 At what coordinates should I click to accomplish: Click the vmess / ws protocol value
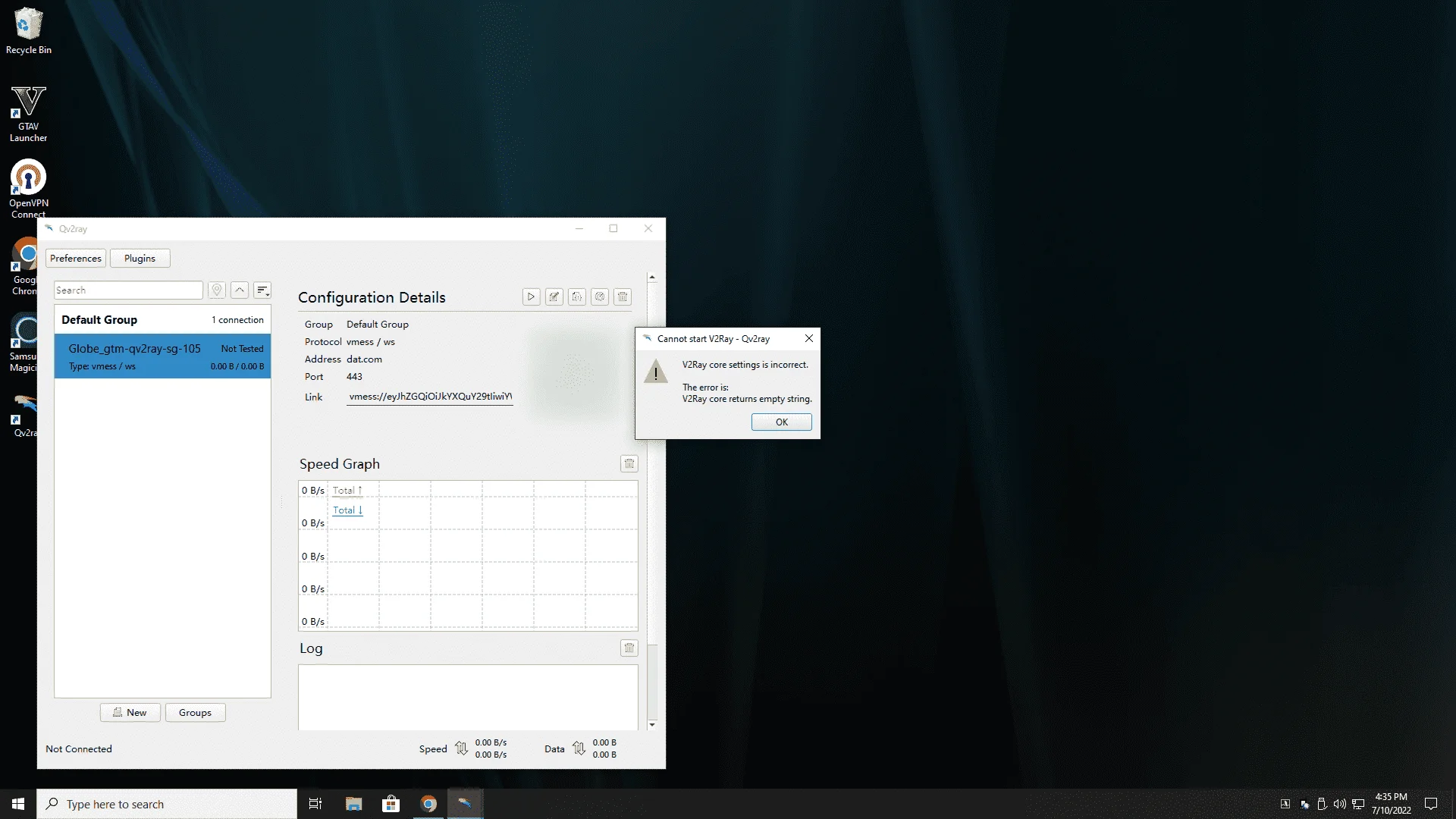tap(371, 341)
